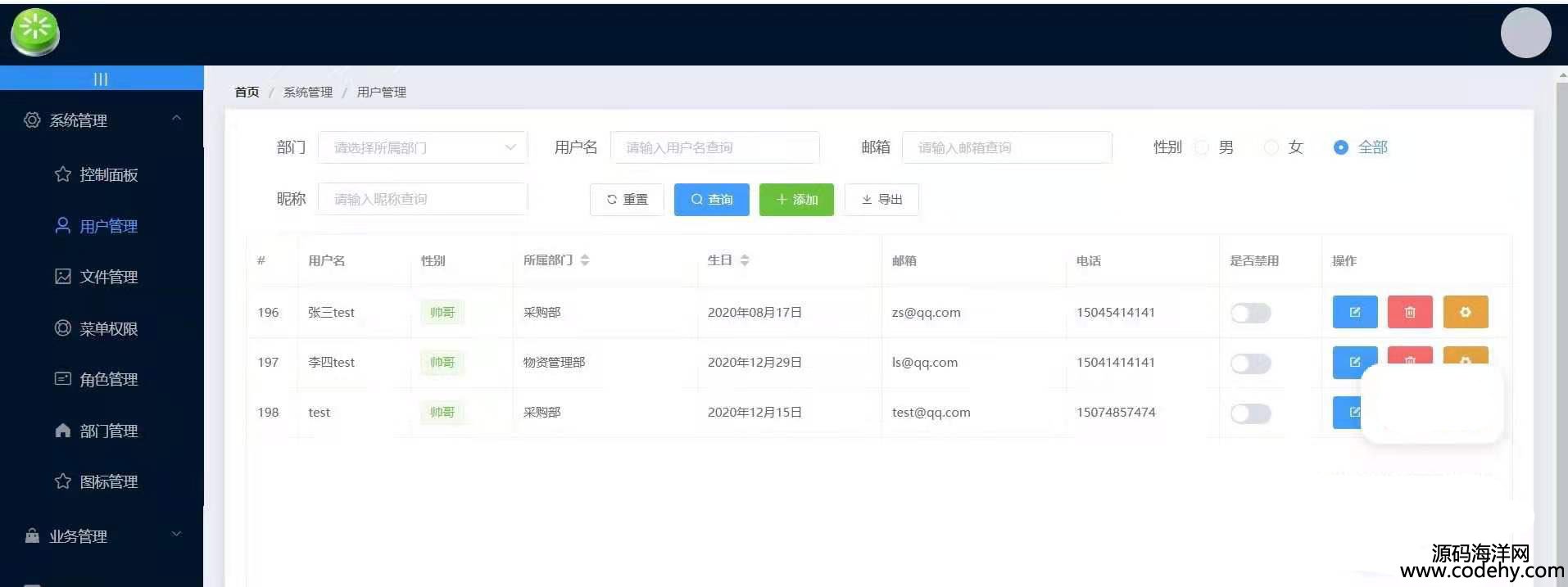Open 控制面板 in the sidebar
This screenshot has height=587, width=1568.
click(x=108, y=174)
